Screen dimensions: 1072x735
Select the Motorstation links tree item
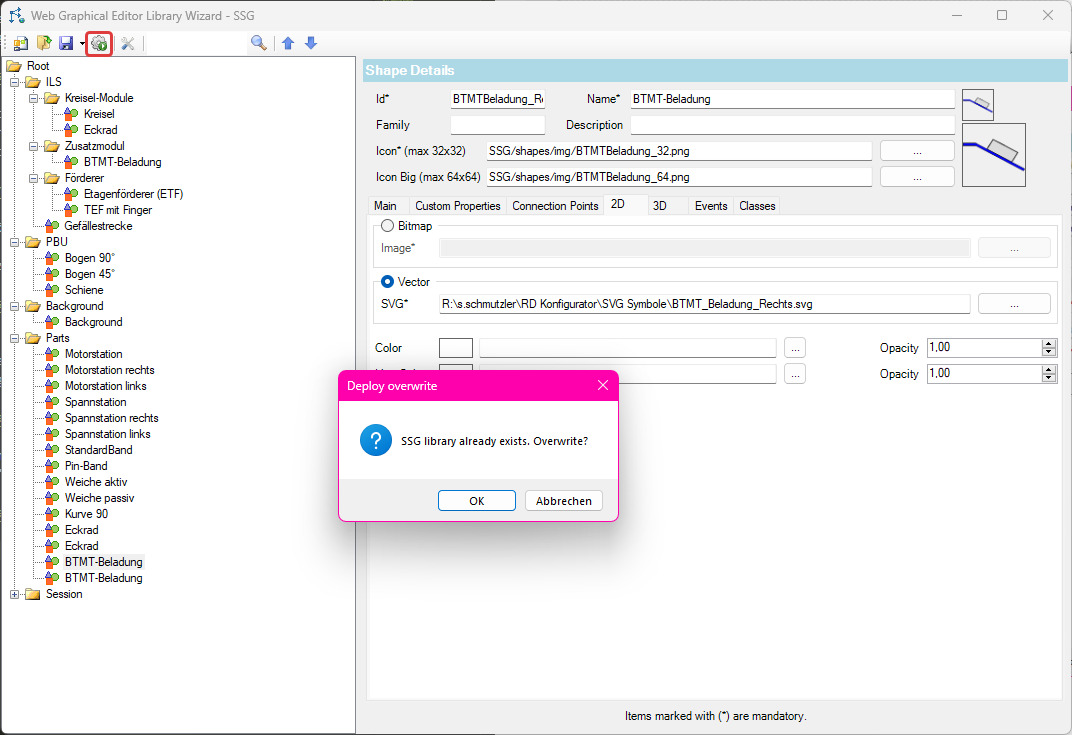[x=105, y=386]
